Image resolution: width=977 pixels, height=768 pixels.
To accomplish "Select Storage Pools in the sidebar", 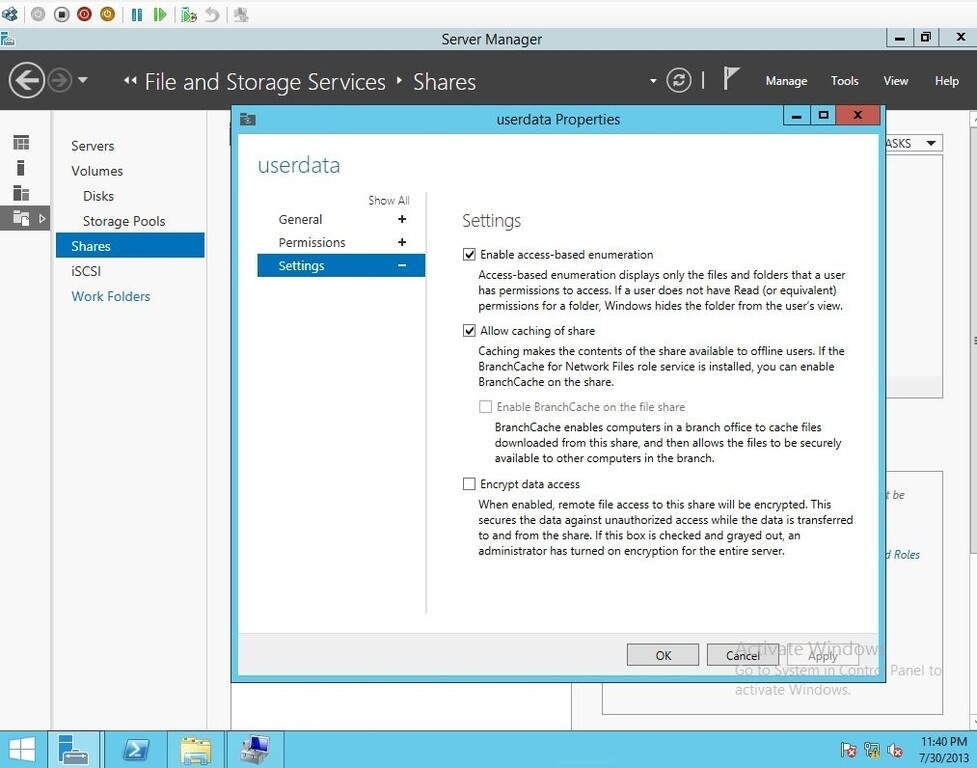I will pos(123,220).
